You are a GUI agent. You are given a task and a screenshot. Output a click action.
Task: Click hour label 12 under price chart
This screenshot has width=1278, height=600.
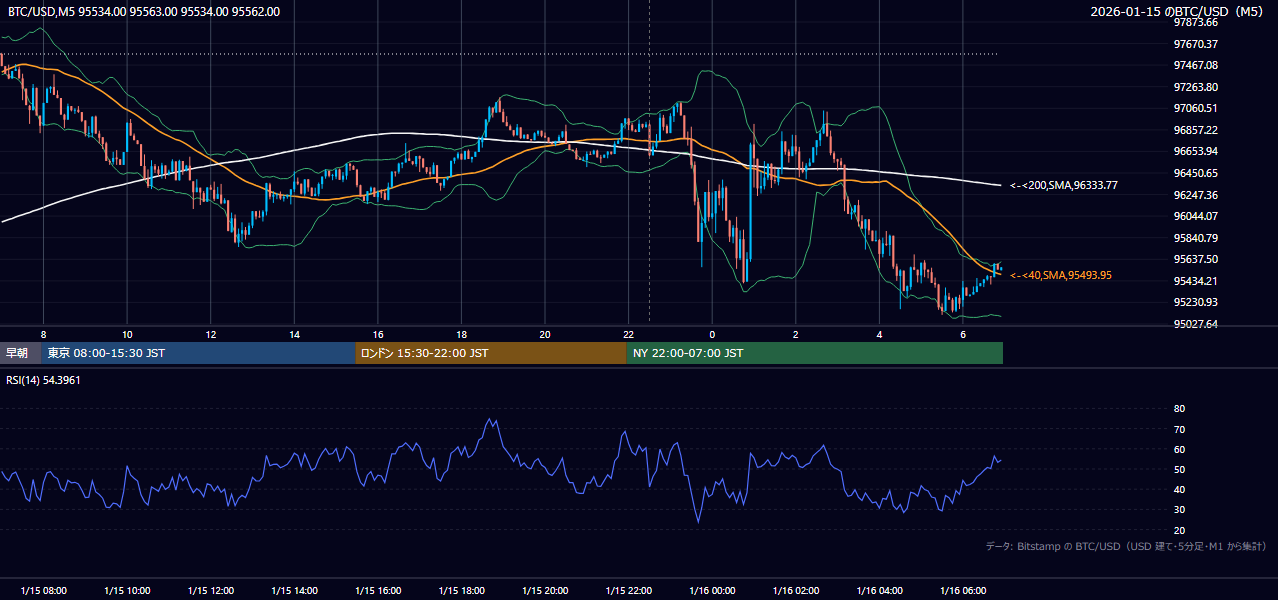click(x=210, y=334)
